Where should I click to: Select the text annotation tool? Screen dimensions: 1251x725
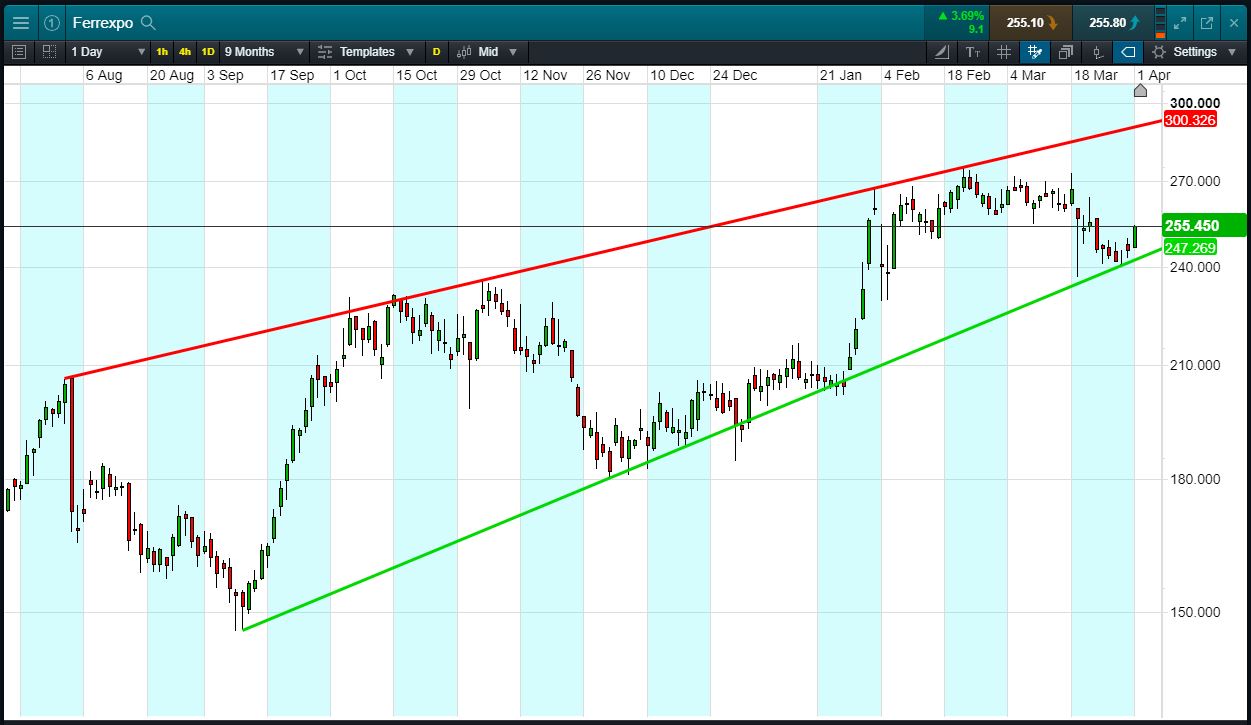coord(973,52)
